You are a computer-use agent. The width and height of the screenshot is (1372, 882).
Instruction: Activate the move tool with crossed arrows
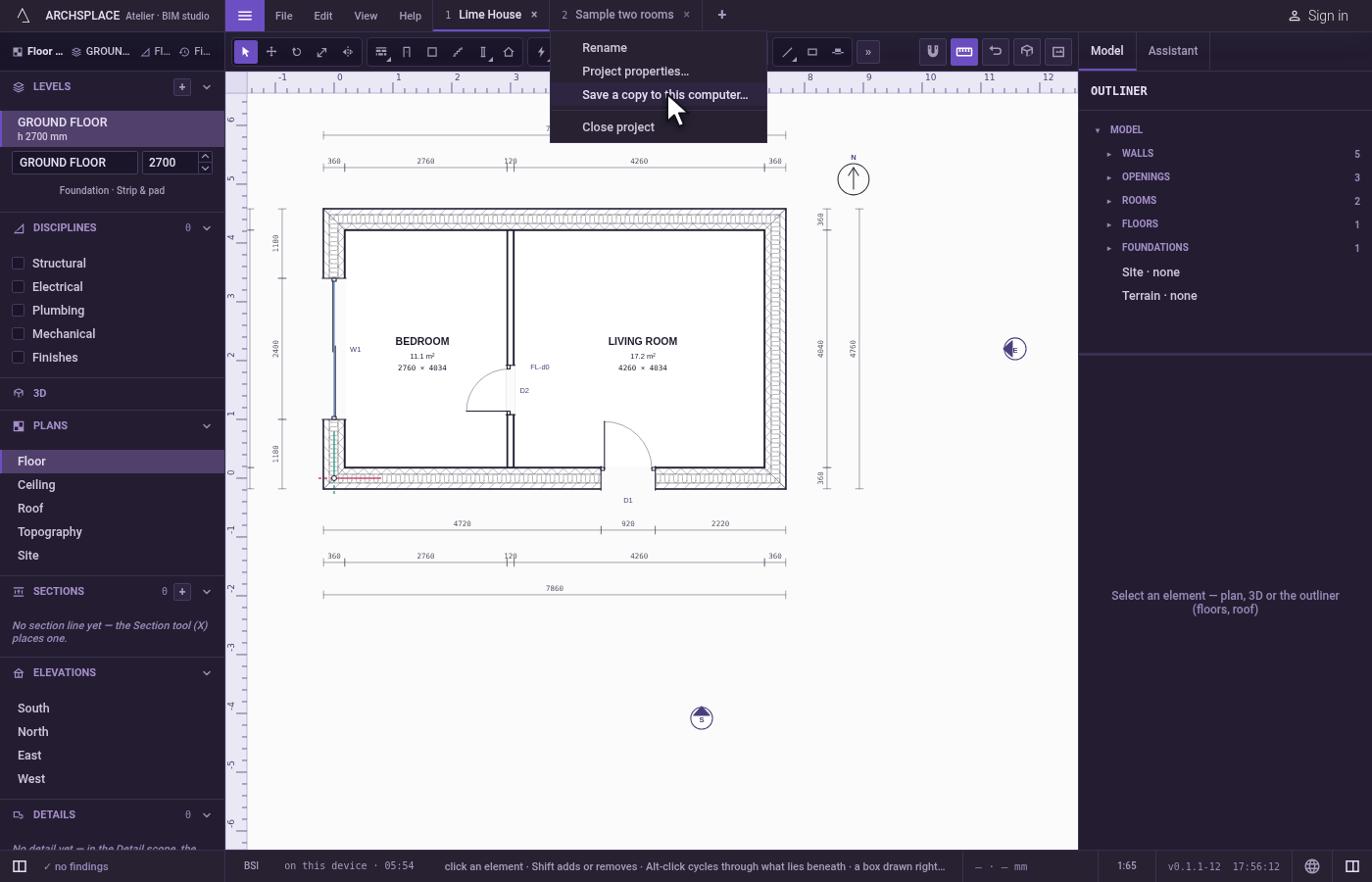pos(271,52)
